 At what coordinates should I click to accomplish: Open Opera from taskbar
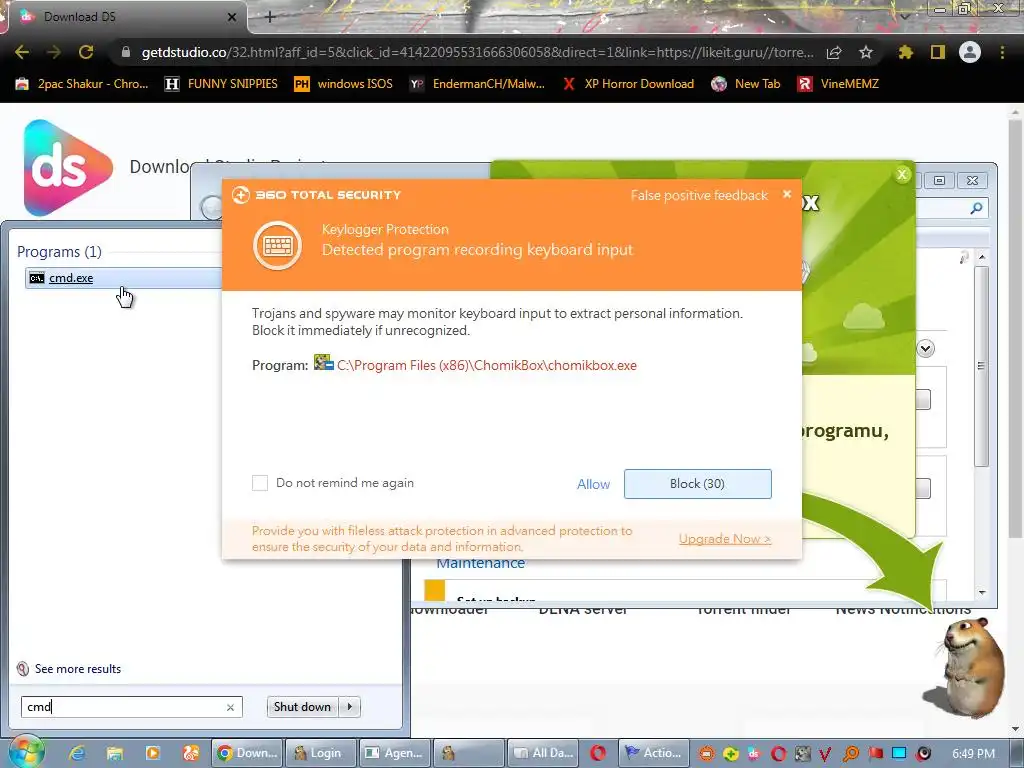[598, 753]
